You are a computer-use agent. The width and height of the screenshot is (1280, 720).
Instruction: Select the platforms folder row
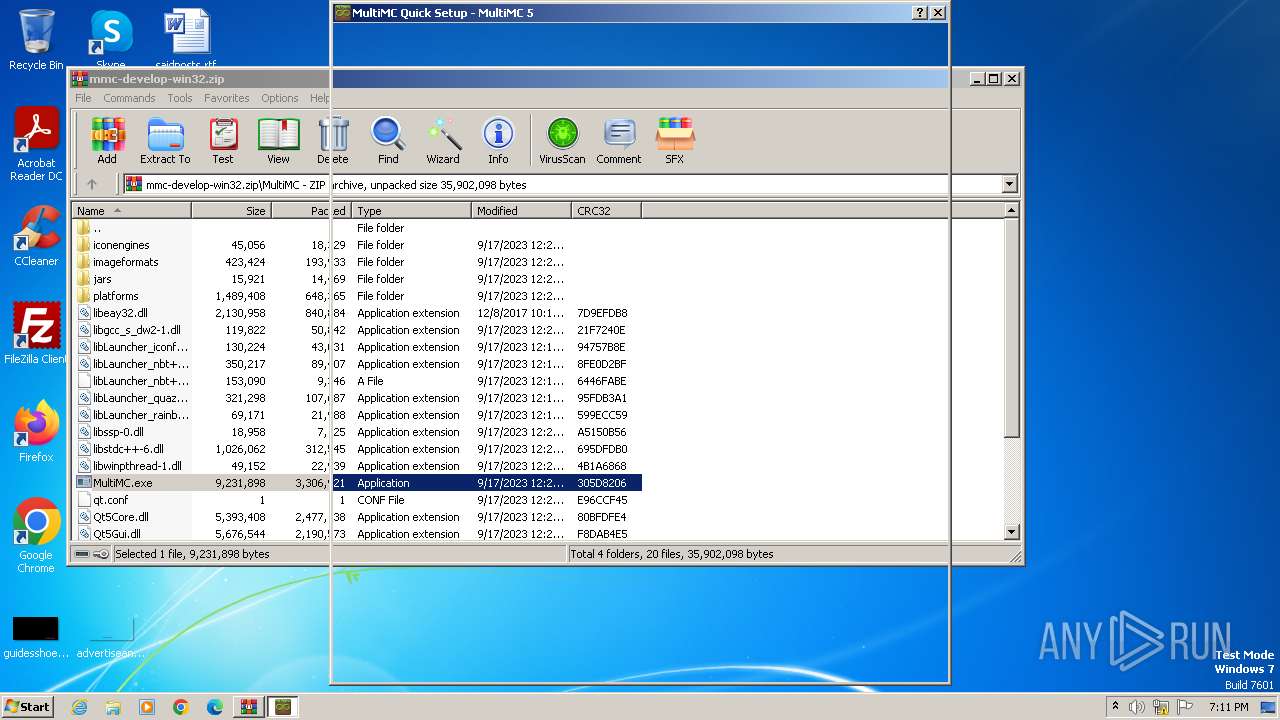[358, 296]
